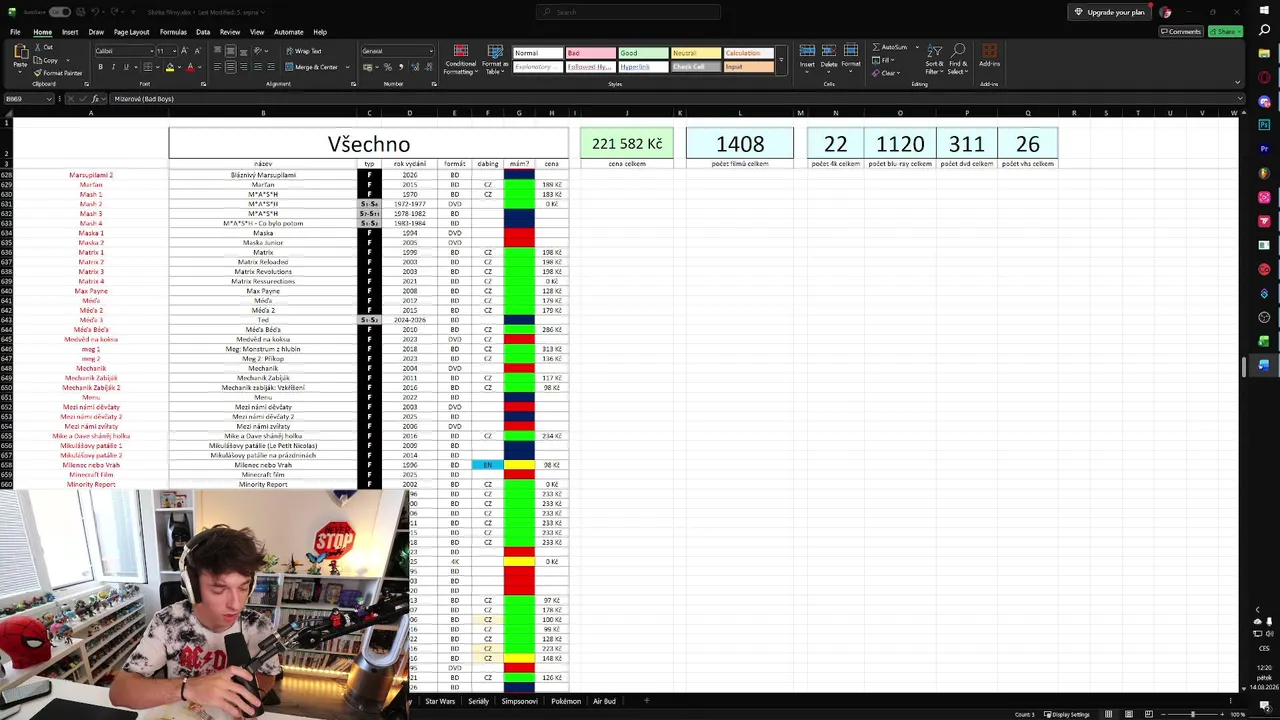The image size is (1280, 720).
Task: Collapse the ribbon with the chevron
Action: [x=1237, y=83]
